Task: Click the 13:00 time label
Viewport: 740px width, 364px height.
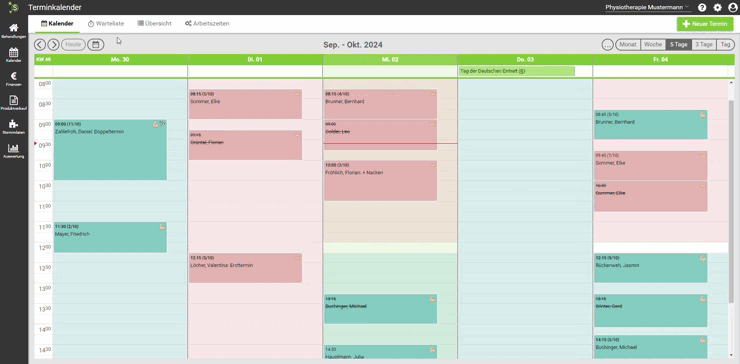Action: click(44, 288)
